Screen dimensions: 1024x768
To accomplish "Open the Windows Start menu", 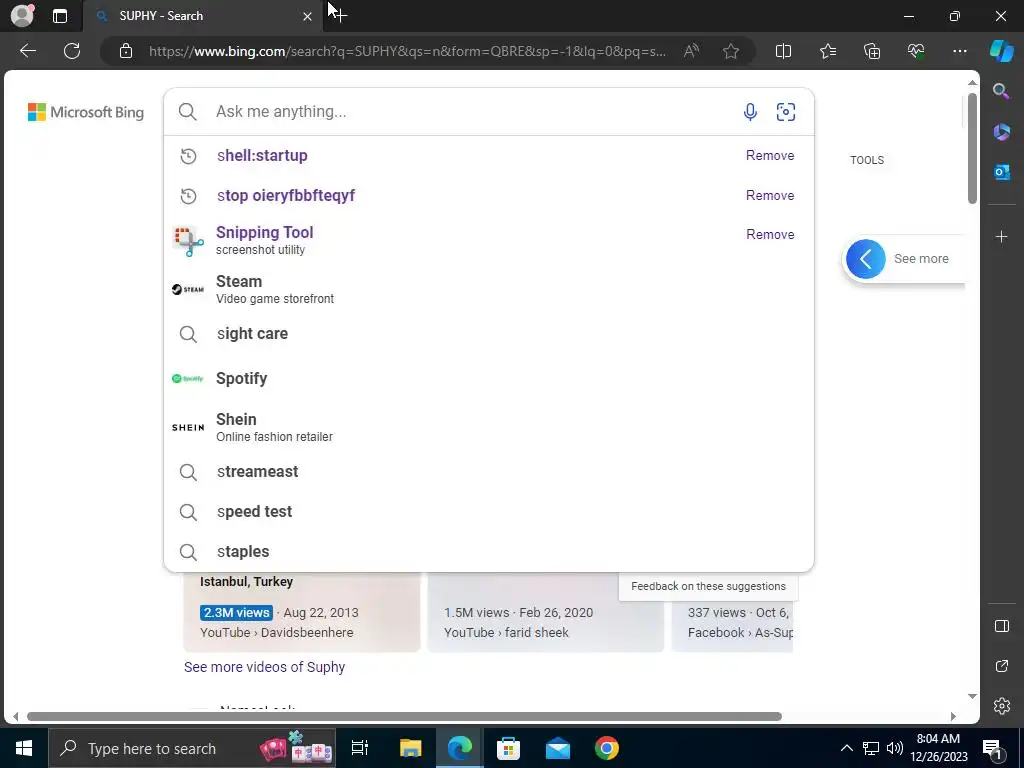I will [24, 748].
